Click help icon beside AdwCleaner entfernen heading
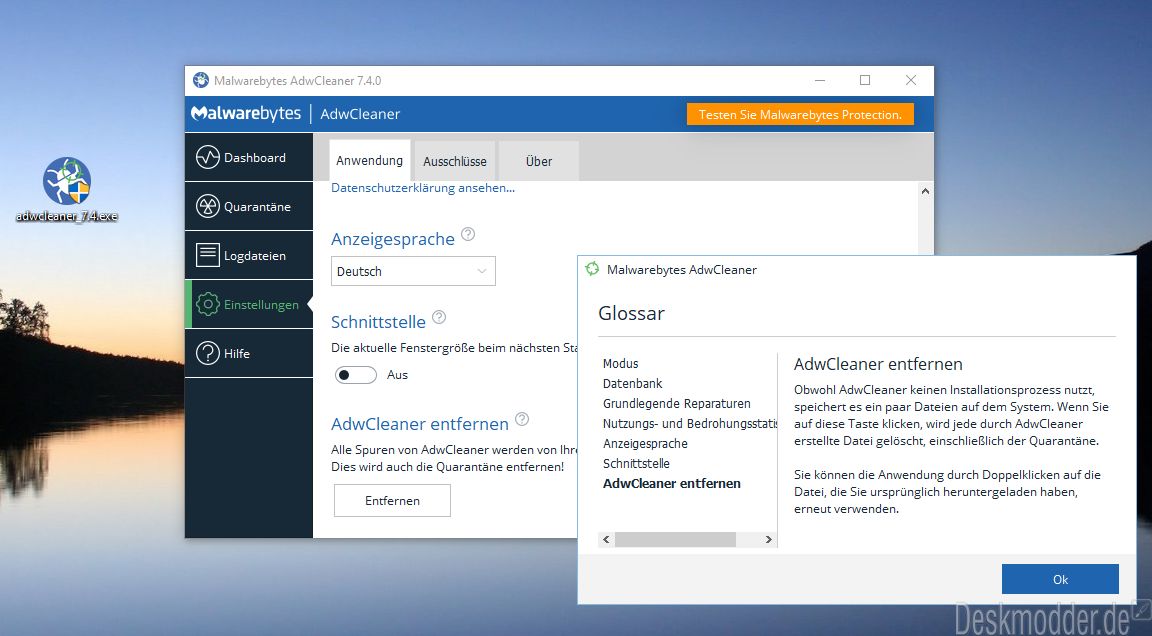The image size is (1152, 636). (x=522, y=419)
